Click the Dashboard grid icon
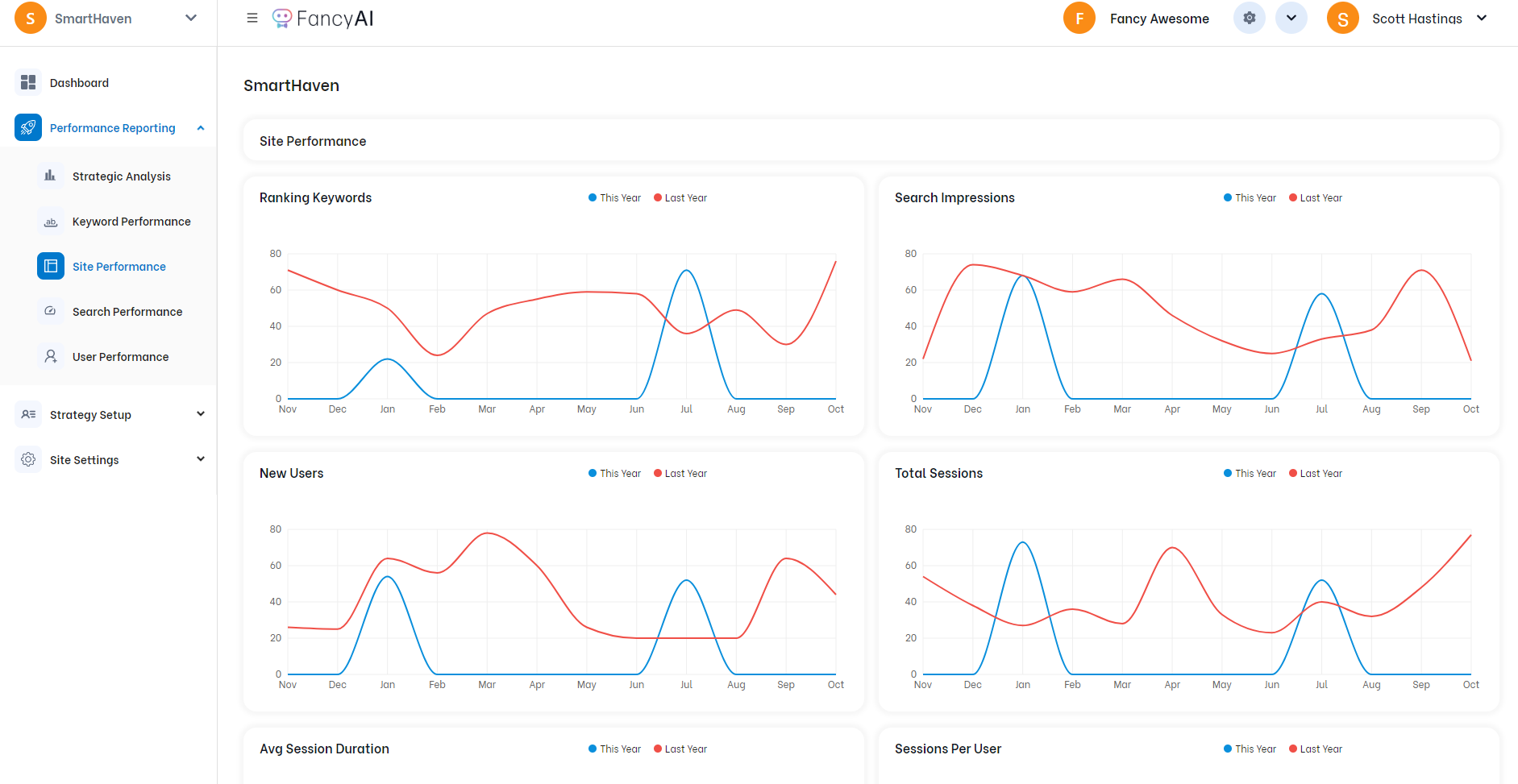This screenshot has width=1518, height=784. (28, 82)
